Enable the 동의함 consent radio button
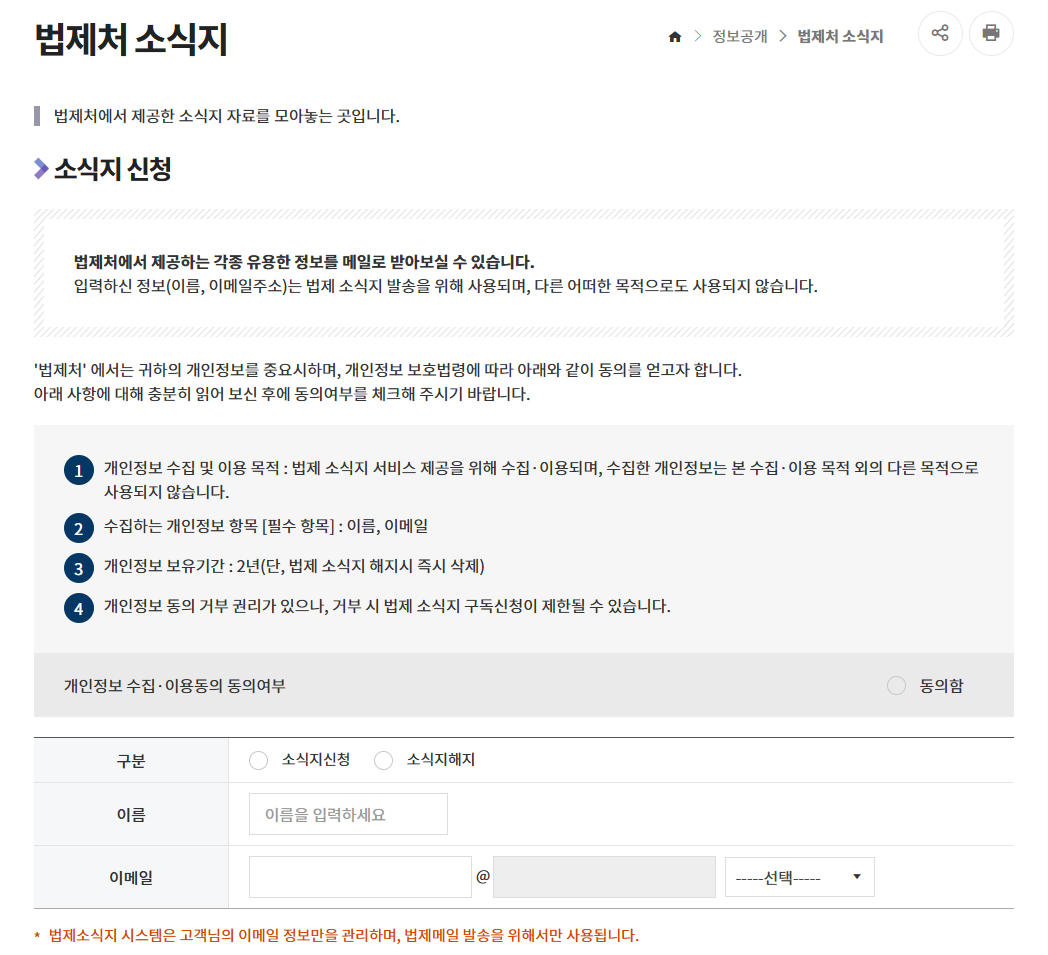 coord(895,685)
